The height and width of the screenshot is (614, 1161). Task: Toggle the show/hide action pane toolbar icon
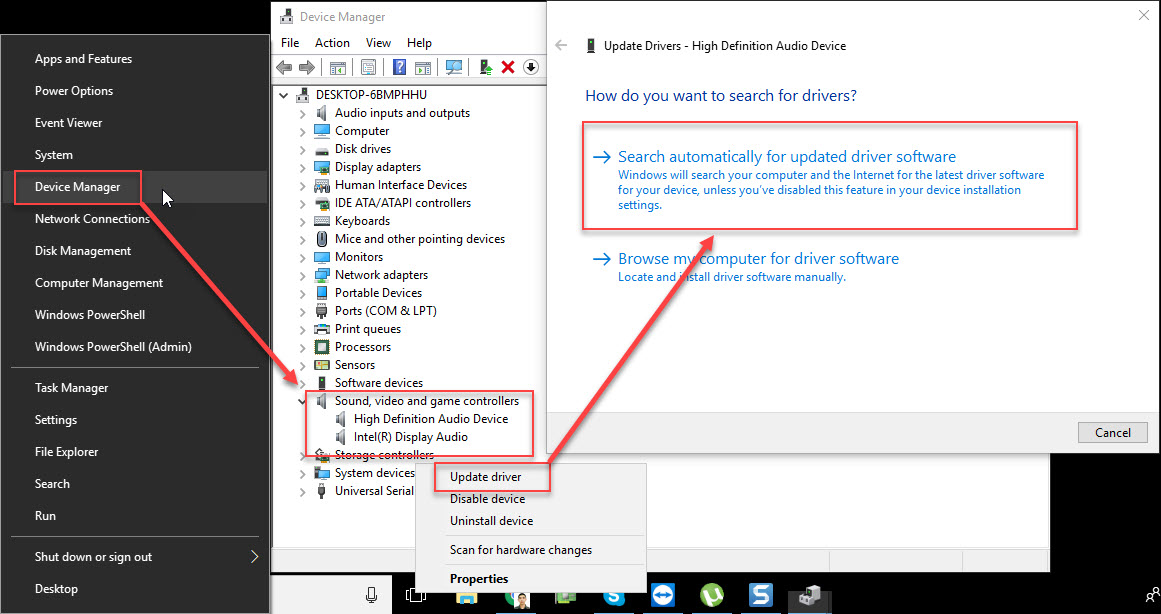(423, 67)
